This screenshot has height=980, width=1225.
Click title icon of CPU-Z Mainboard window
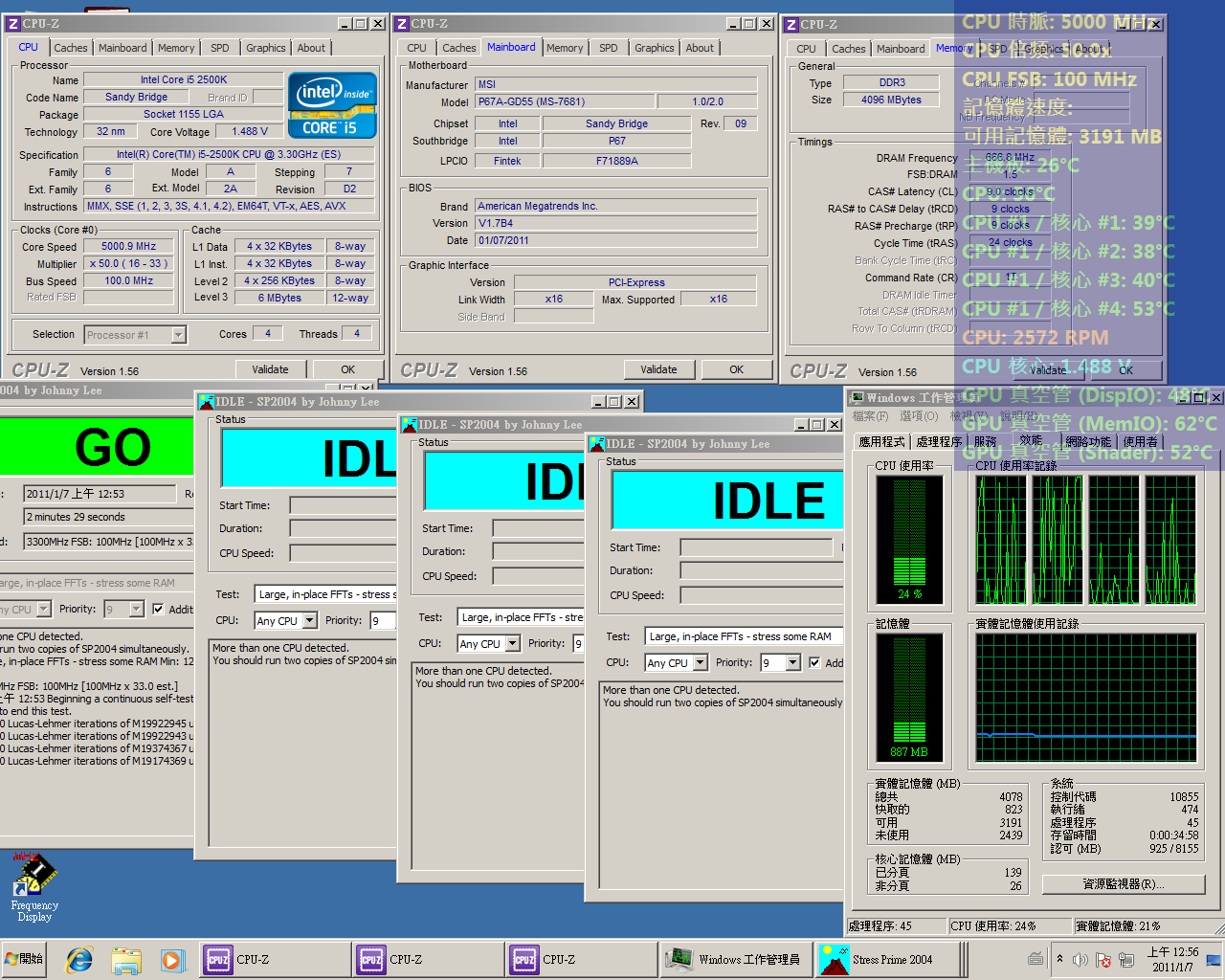[402, 24]
